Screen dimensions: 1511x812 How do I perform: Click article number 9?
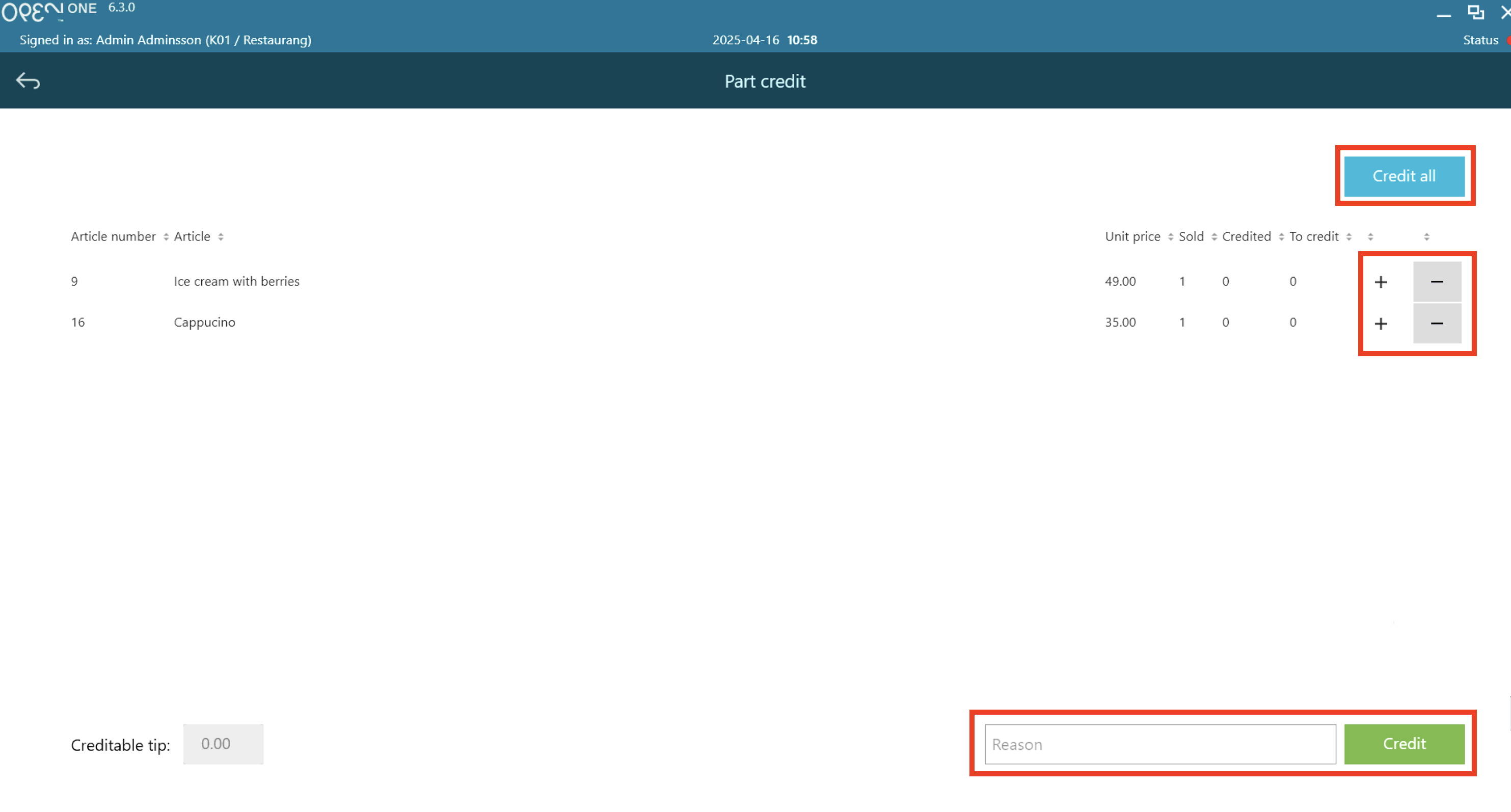click(74, 282)
